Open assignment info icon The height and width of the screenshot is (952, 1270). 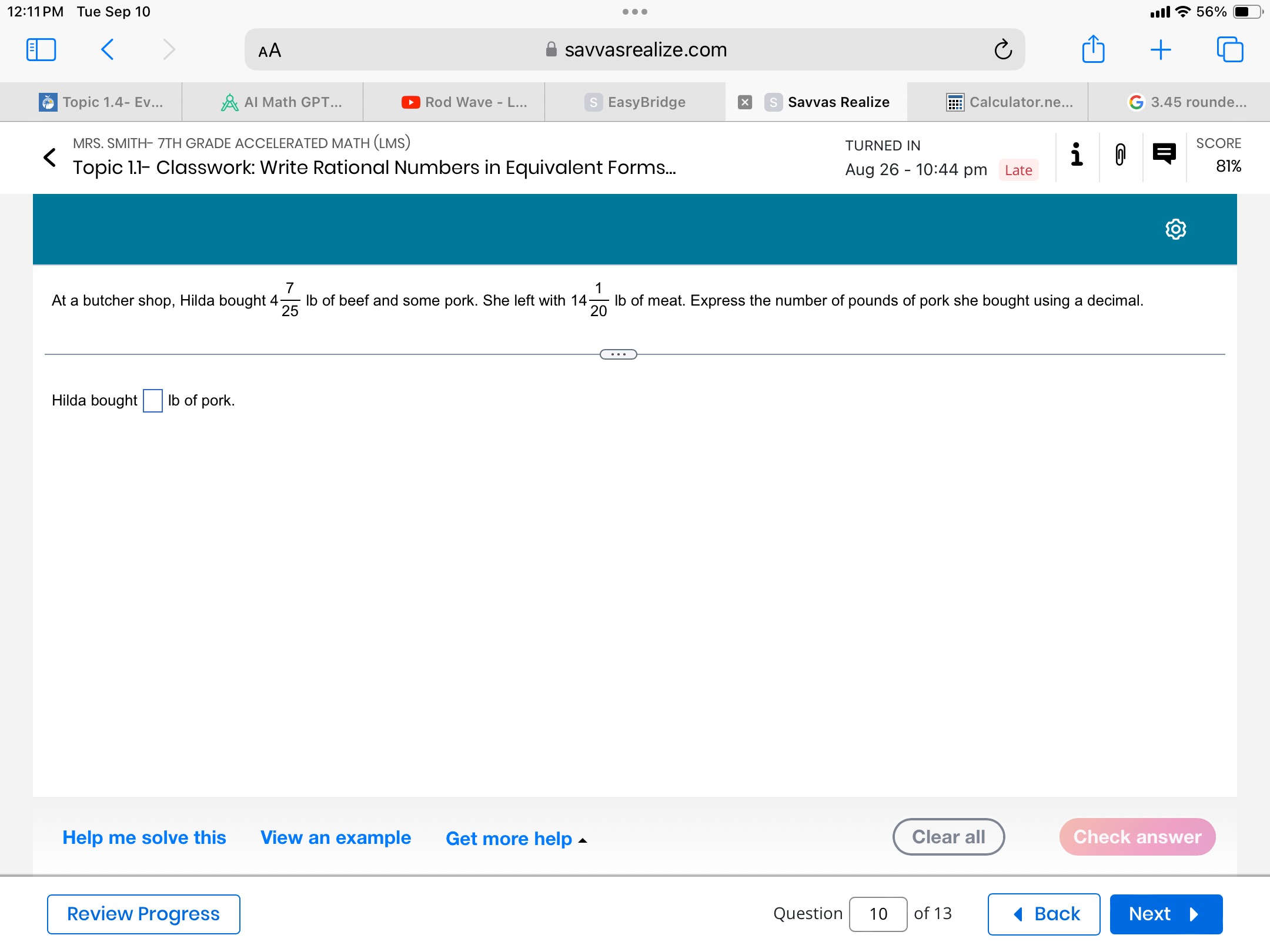pos(1077,155)
